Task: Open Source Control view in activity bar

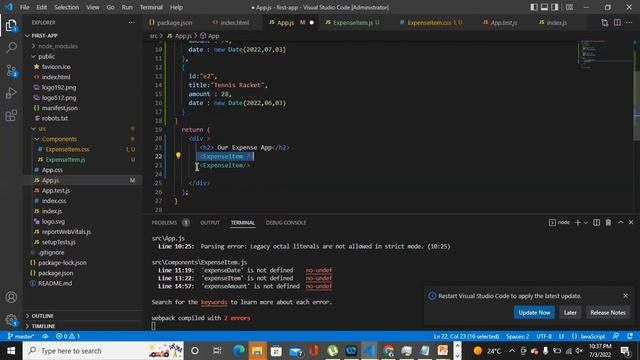Action: (11, 71)
